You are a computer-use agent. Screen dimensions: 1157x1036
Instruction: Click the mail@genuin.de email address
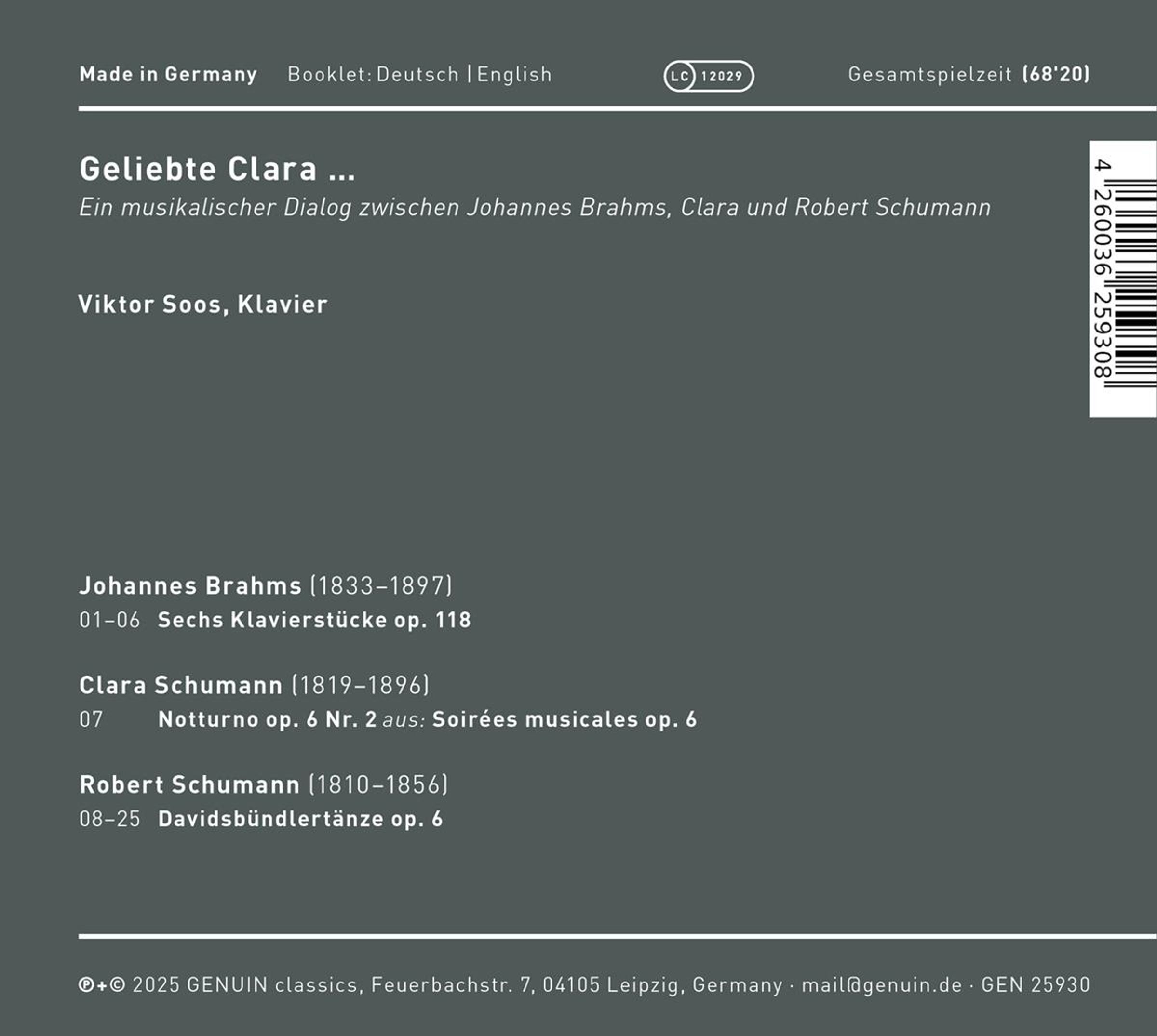coord(882,985)
